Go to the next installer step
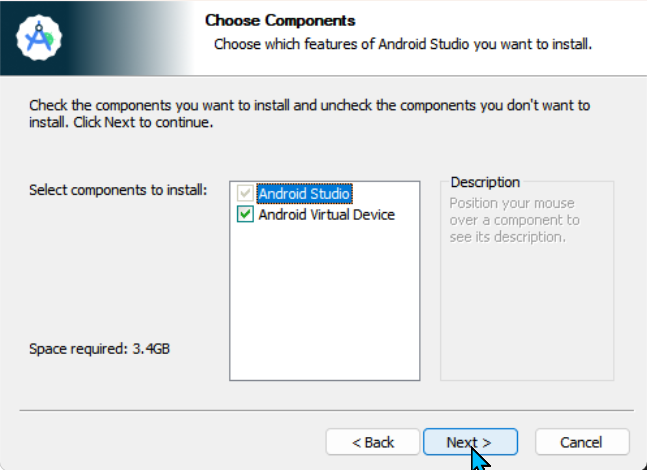This screenshot has height=470, width=647. (x=470, y=442)
